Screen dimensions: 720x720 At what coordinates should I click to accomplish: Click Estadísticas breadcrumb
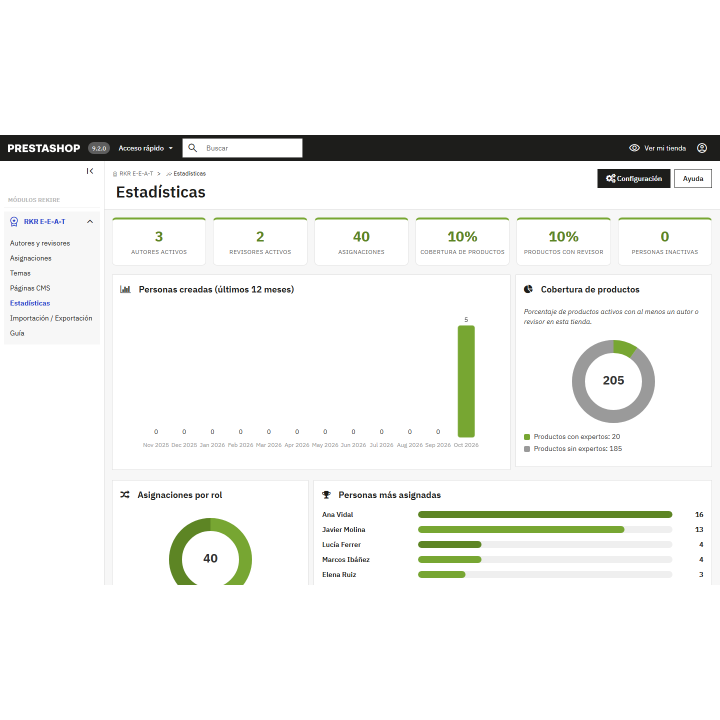pyautogui.click(x=190, y=174)
